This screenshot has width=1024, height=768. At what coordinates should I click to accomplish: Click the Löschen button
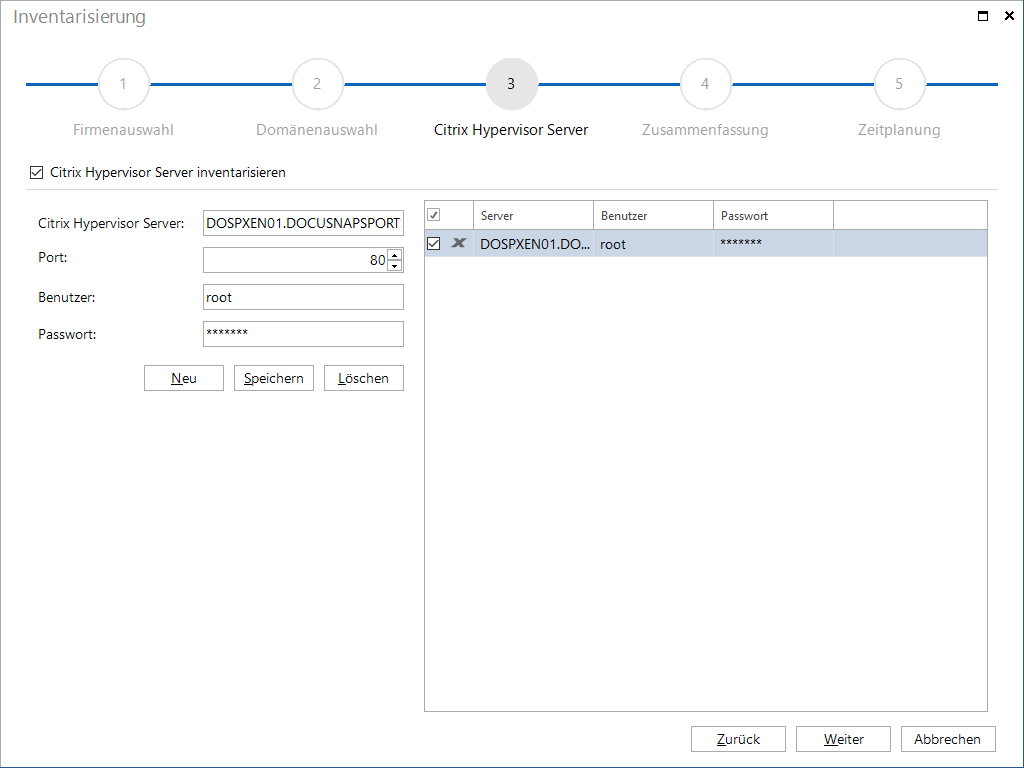[x=364, y=378]
